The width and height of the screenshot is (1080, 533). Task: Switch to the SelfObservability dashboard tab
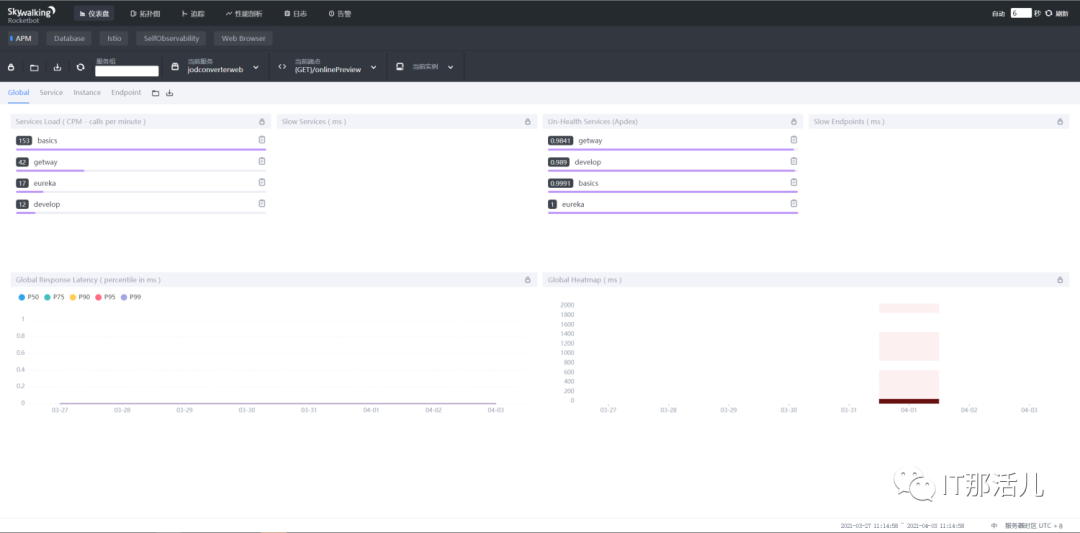(172, 39)
